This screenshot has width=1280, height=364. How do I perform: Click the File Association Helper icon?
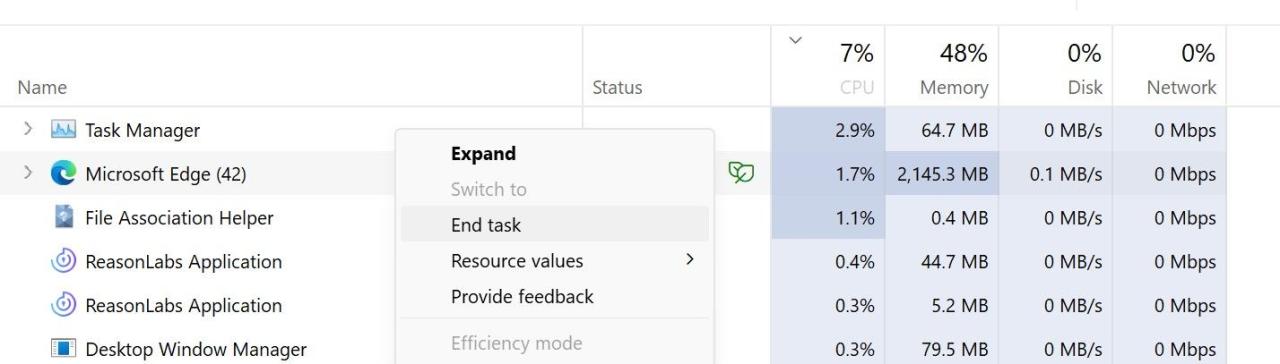pos(63,217)
